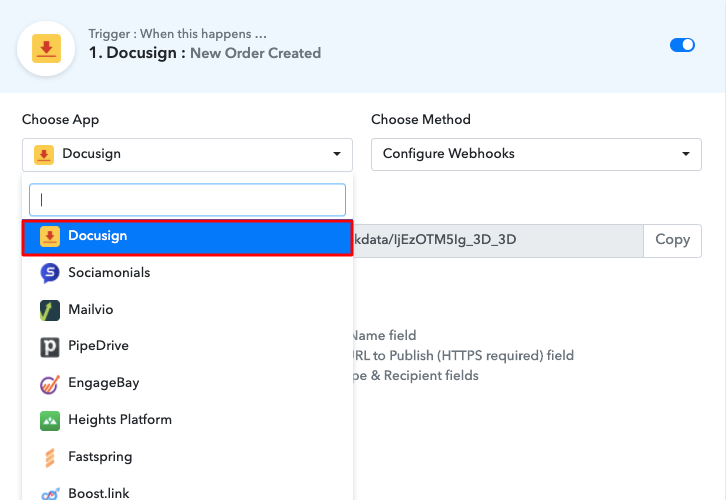This screenshot has width=726, height=500.
Task: Click the 'Trigger : When this happens' text
Action: 177,34
